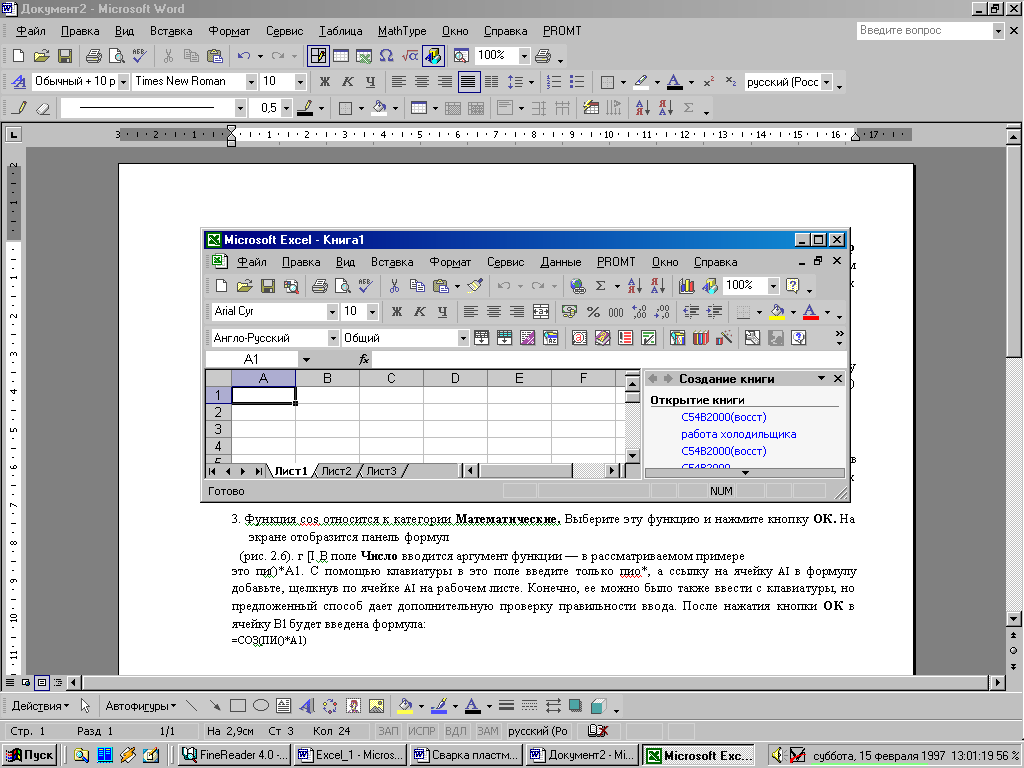Open Excel Общий format dropdown
This screenshot has height=768, width=1024.
pos(463,338)
